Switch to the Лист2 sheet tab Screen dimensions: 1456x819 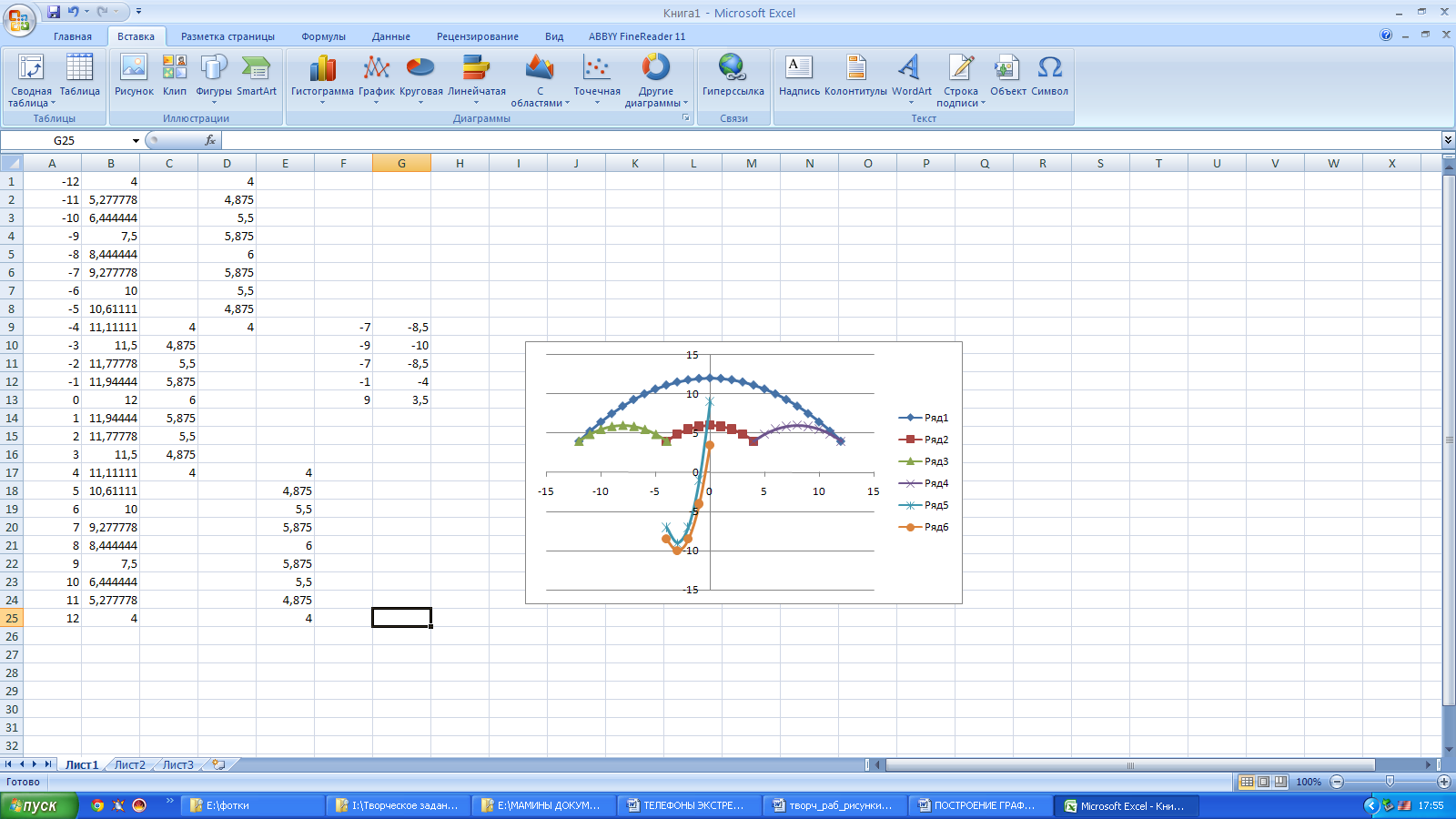coord(129,764)
